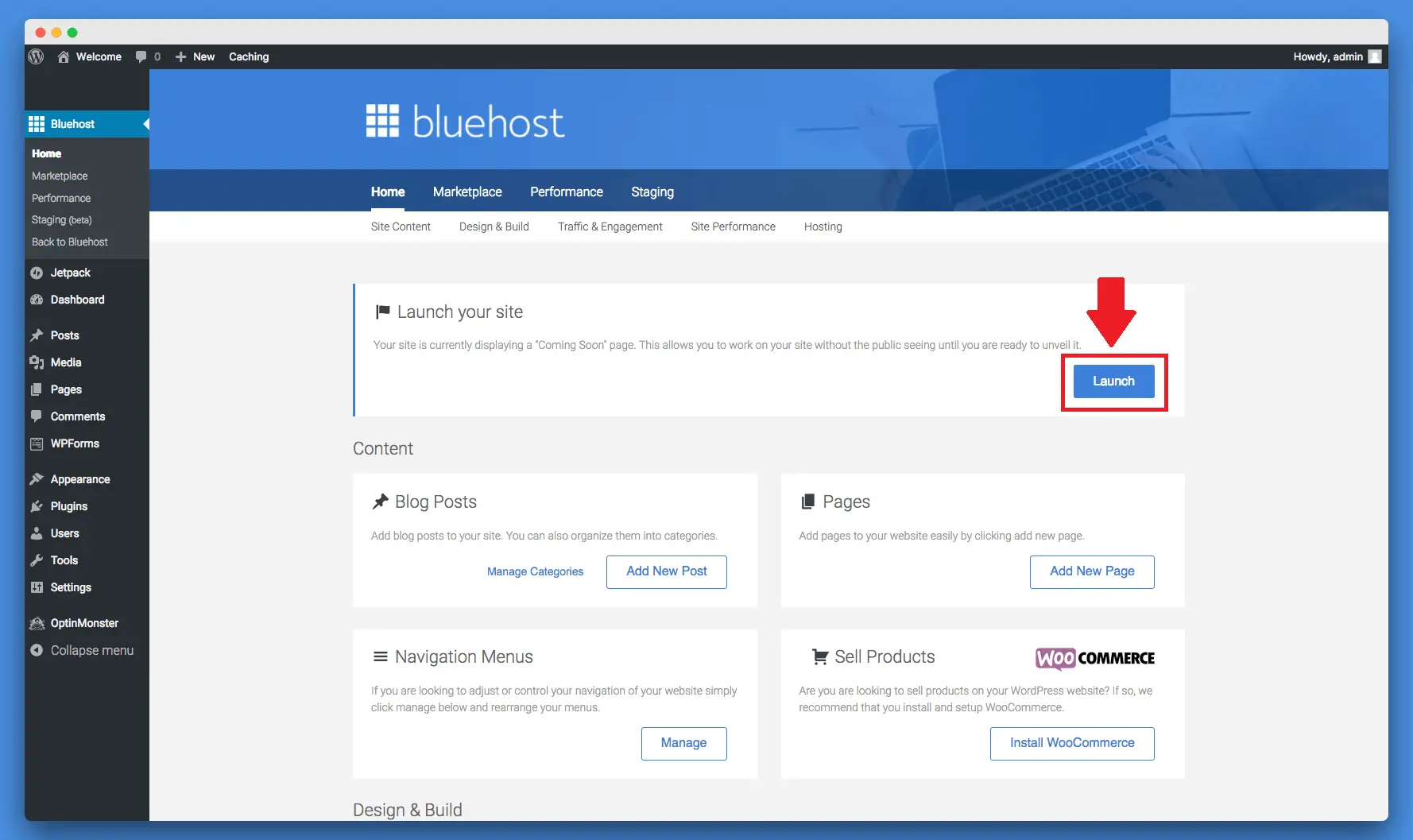Select the Jetpack icon in the sidebar
The width and height of the screenshot is (1413, 840).
37,273
